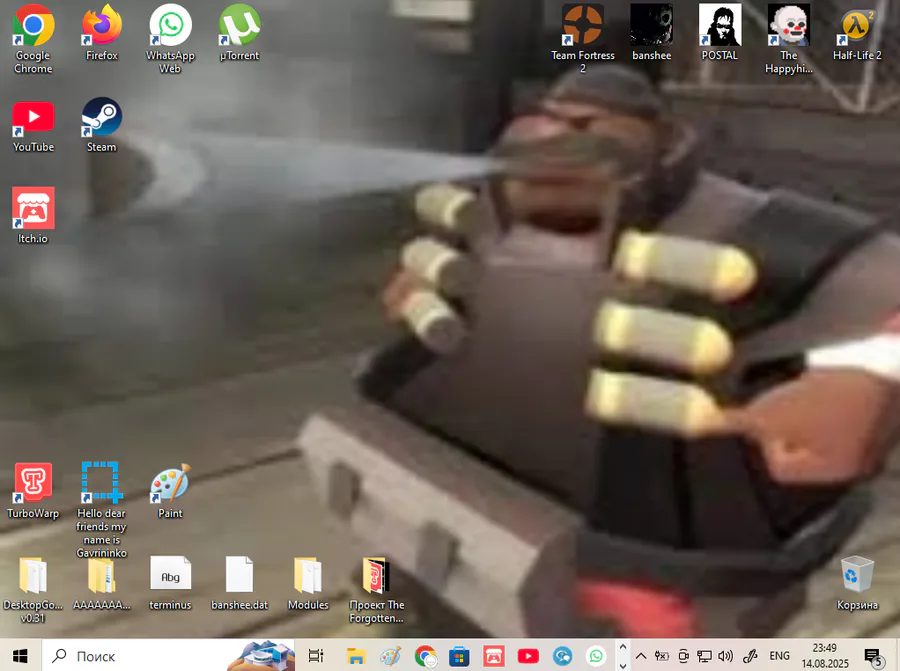Open the search highlights illustration in the search box
This screenshot has height=671, width=900.
[x=261, y=656]
